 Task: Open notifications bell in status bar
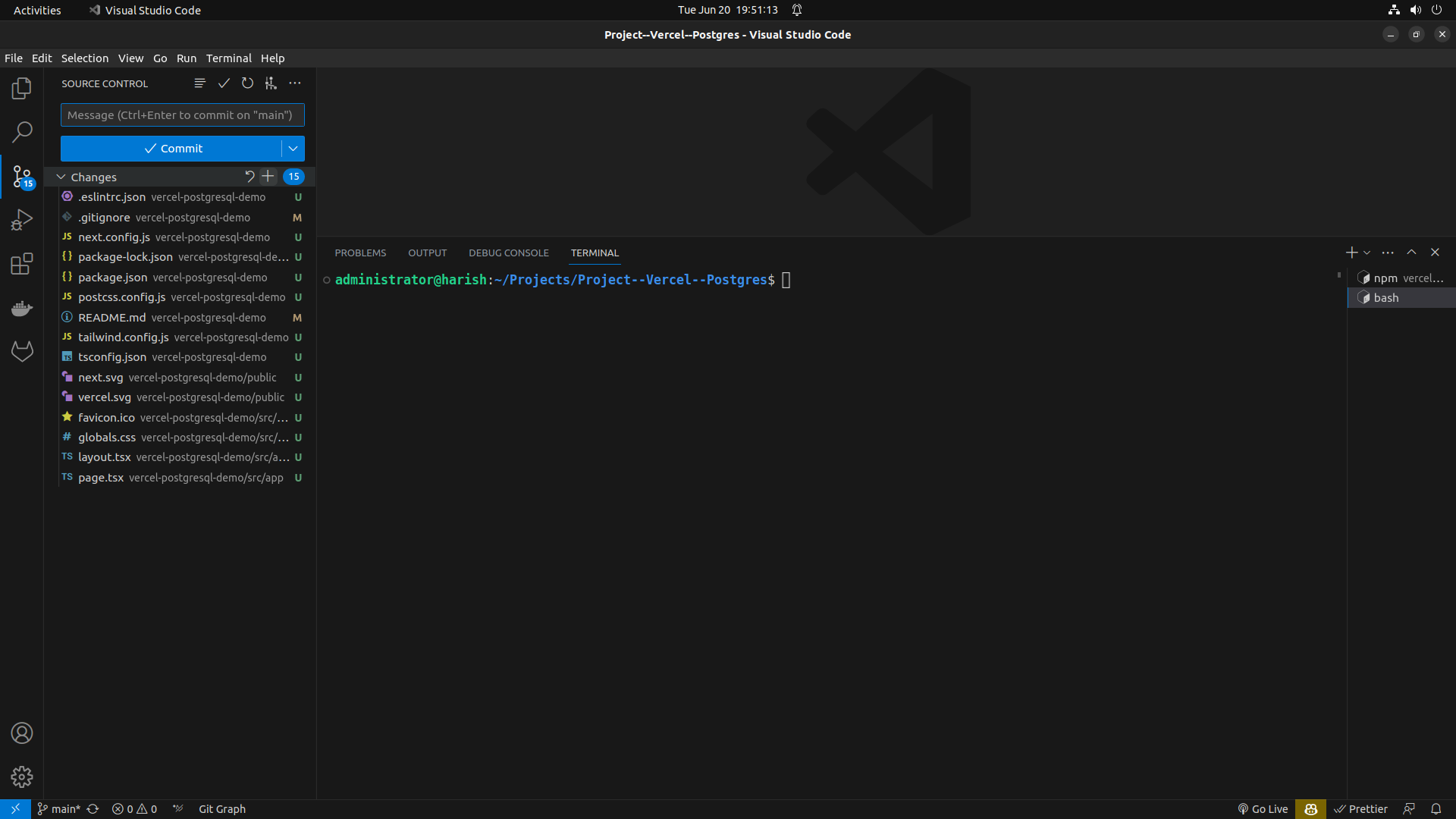1436,809
